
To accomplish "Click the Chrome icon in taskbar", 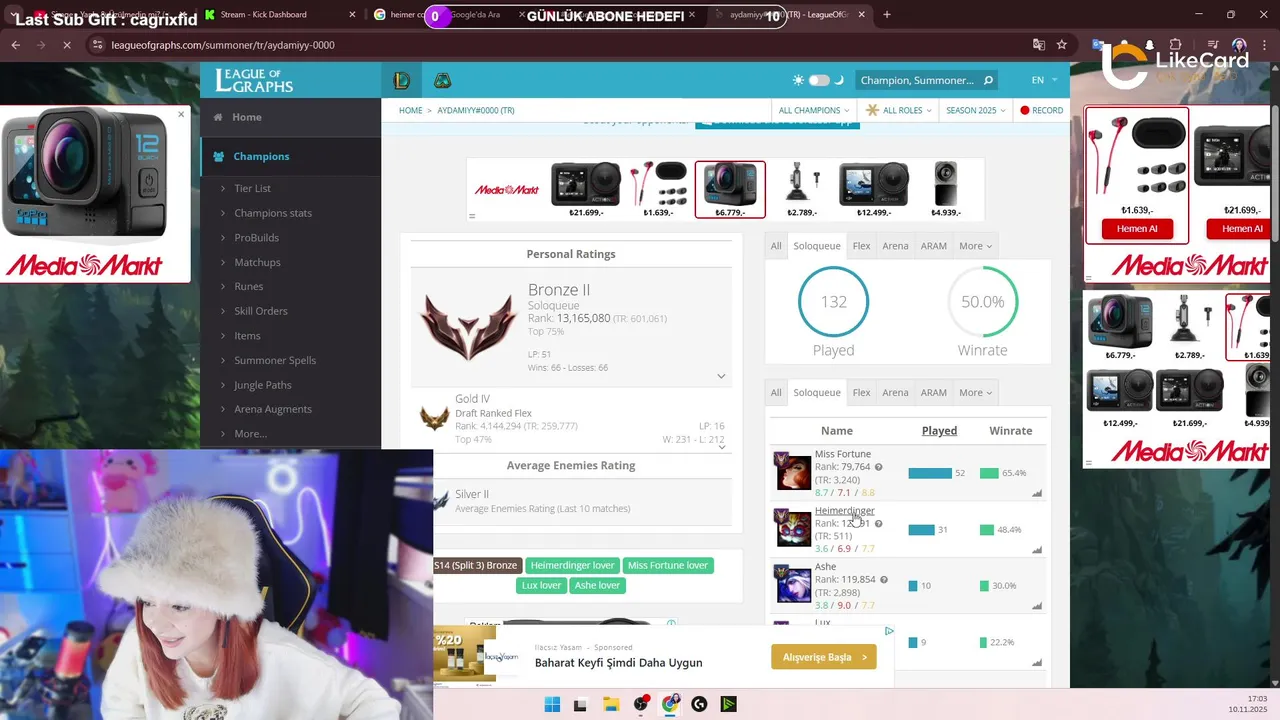I will pos(670,704).
